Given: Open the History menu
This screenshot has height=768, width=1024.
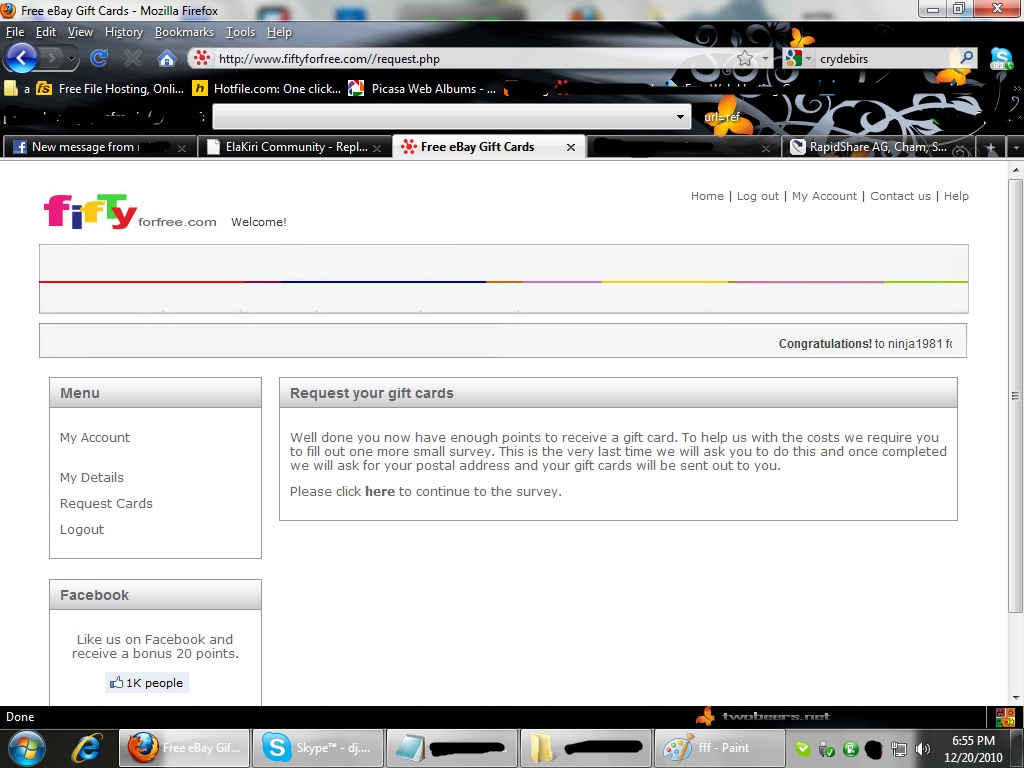Looking at the screenshot, I should 123,32.
